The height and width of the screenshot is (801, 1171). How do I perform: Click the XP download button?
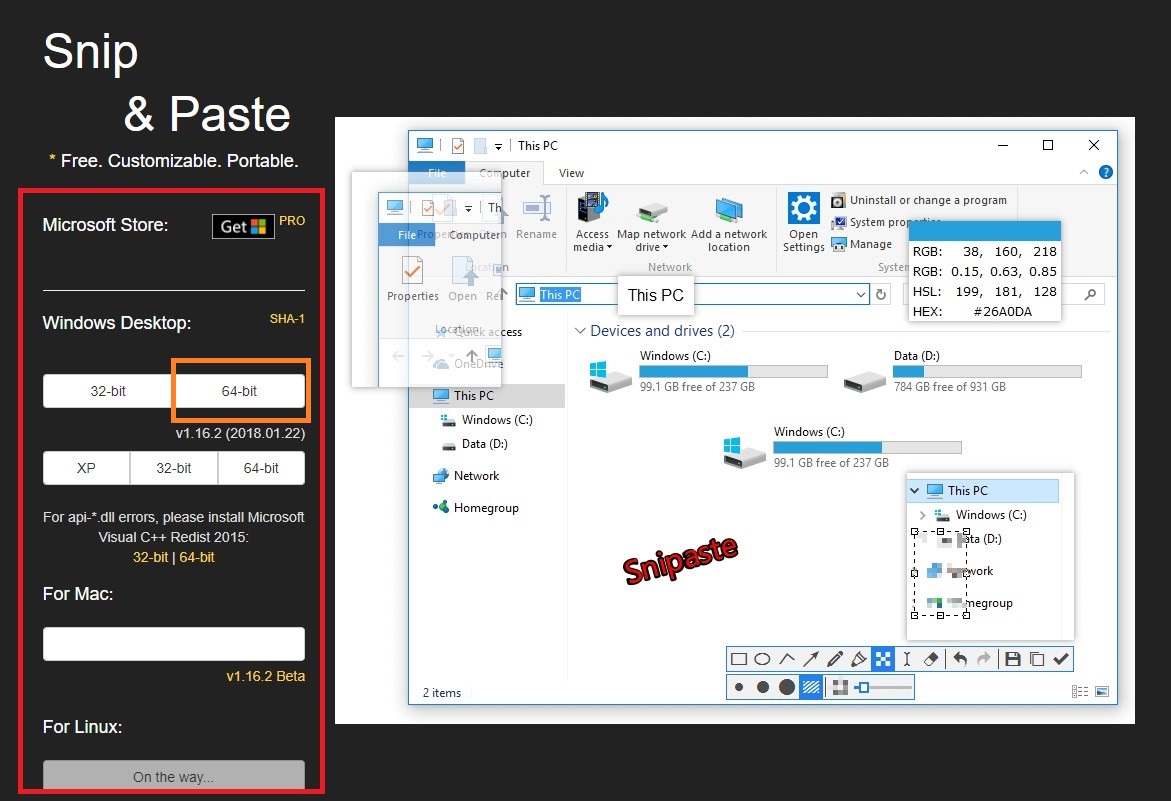click(x=86, y=468)
